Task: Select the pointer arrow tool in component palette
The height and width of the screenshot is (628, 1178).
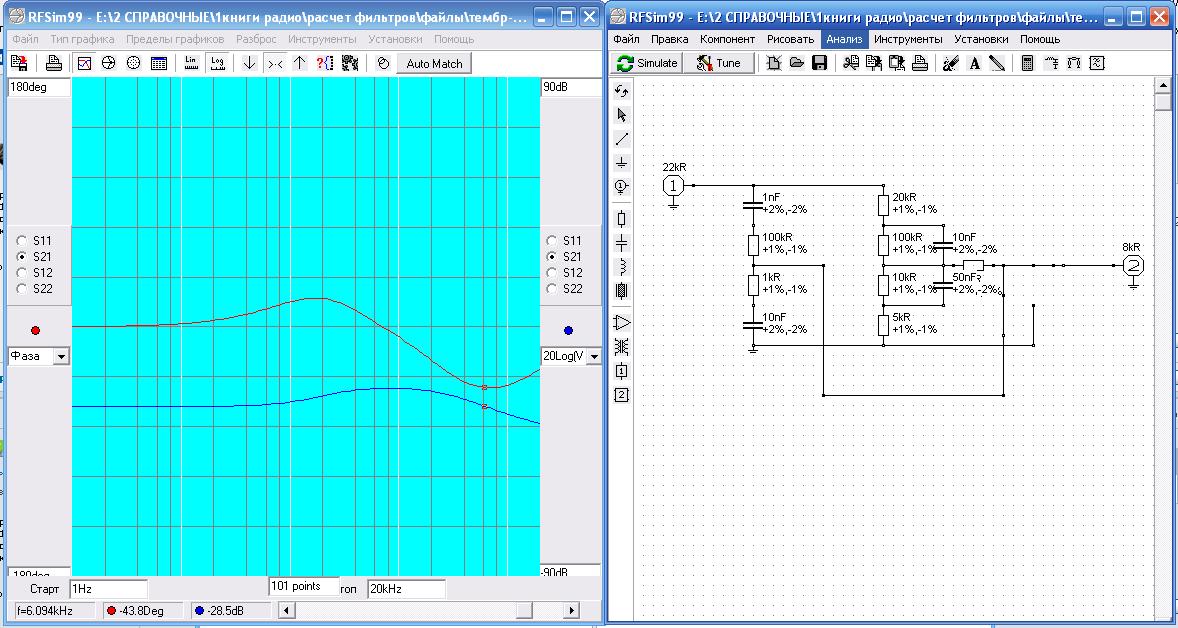Action: coord(621,115)
